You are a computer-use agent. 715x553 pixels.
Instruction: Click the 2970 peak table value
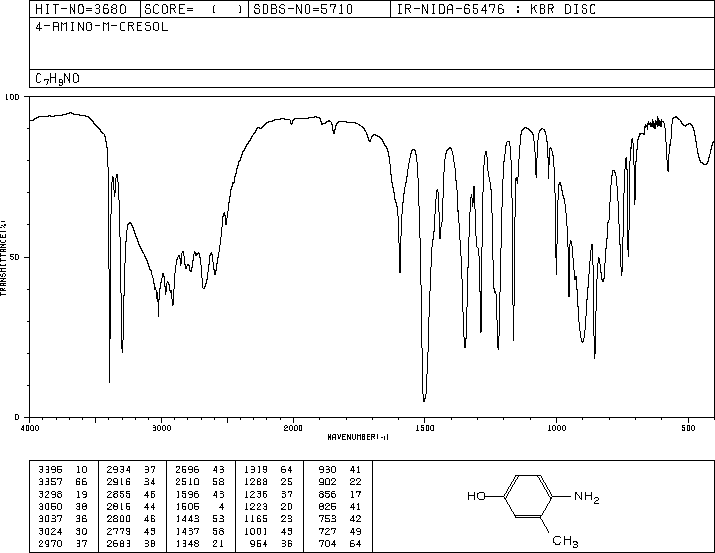(50, 543)
